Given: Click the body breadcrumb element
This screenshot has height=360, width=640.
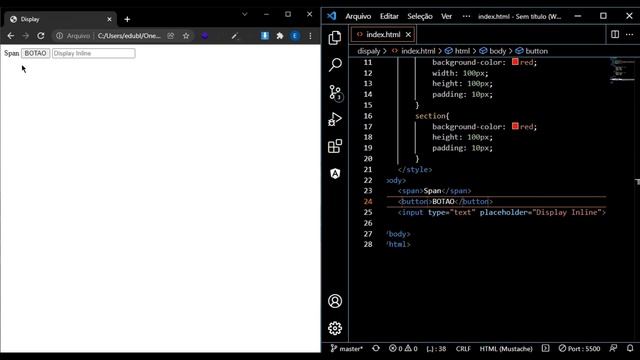Looking at the screenshot, I should (497, 51).
